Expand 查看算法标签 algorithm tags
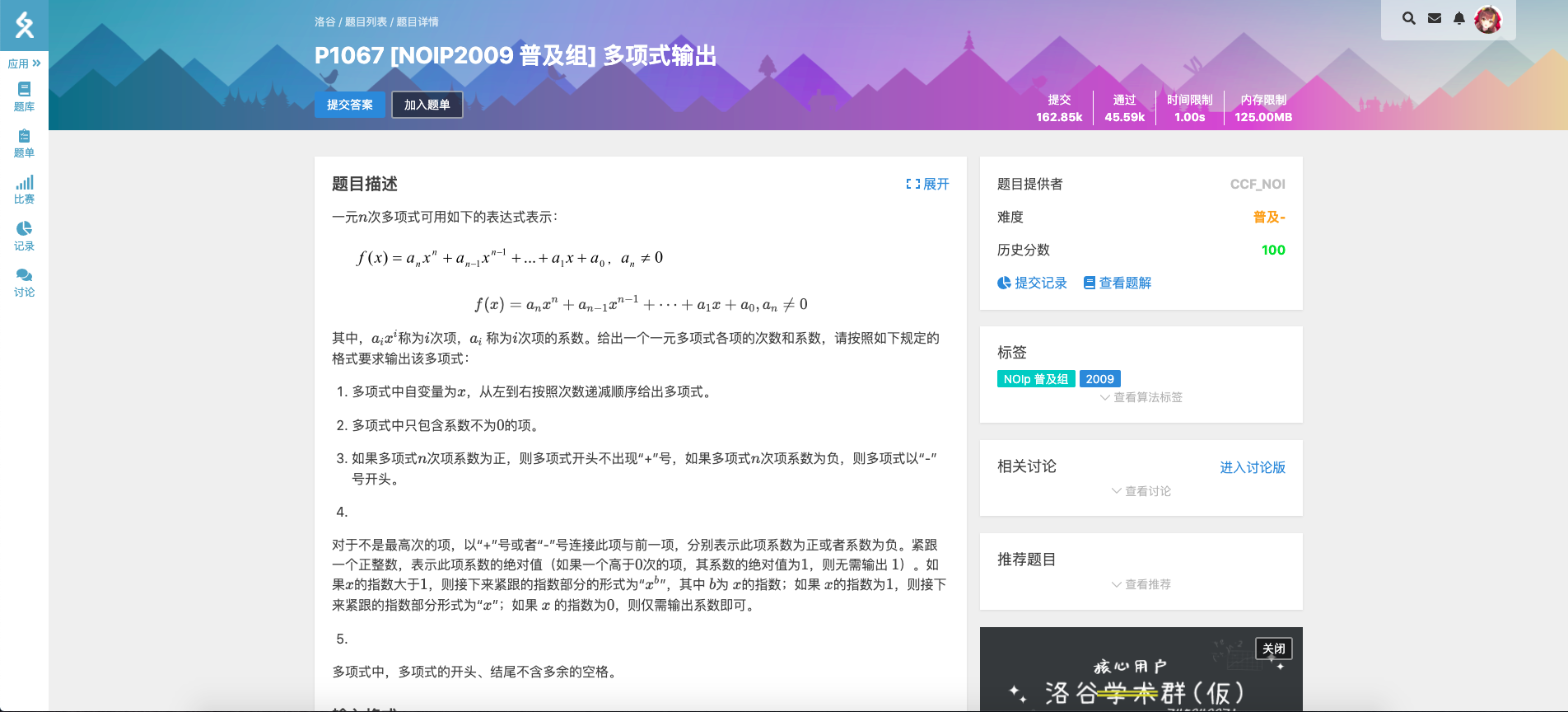Screen dimensions: 1568x712 (1141, 397)
